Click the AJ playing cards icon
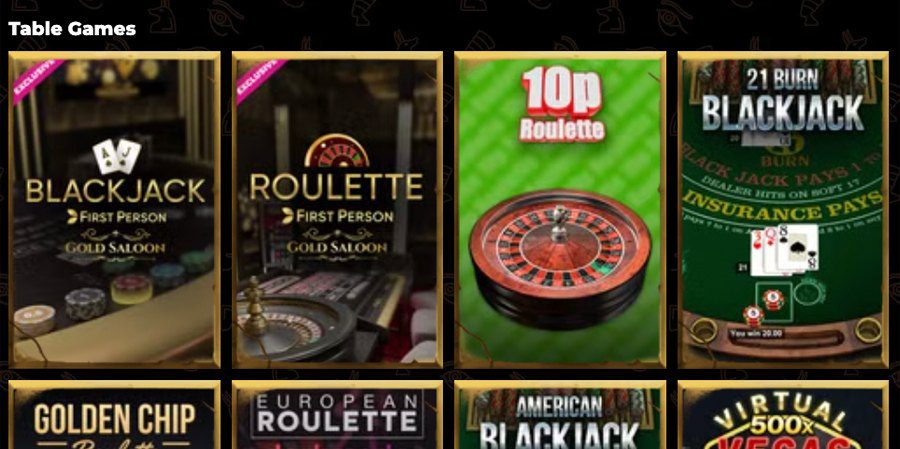Viewport: 900px width, 449px height. pos(117,156)
